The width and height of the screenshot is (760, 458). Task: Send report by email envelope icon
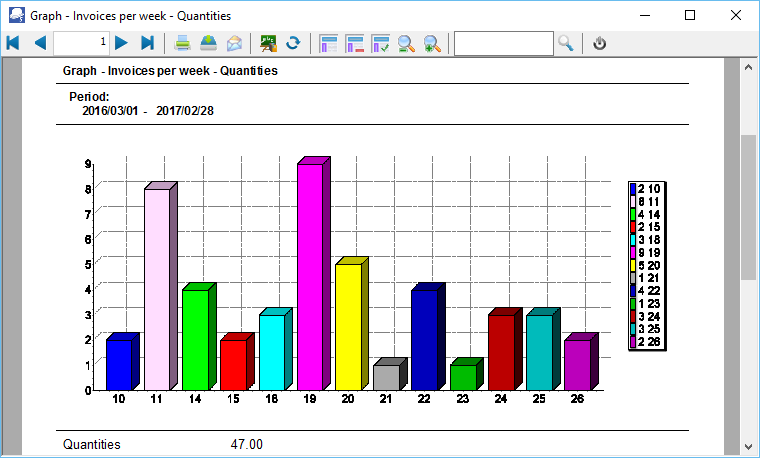[x=234, y=43]
